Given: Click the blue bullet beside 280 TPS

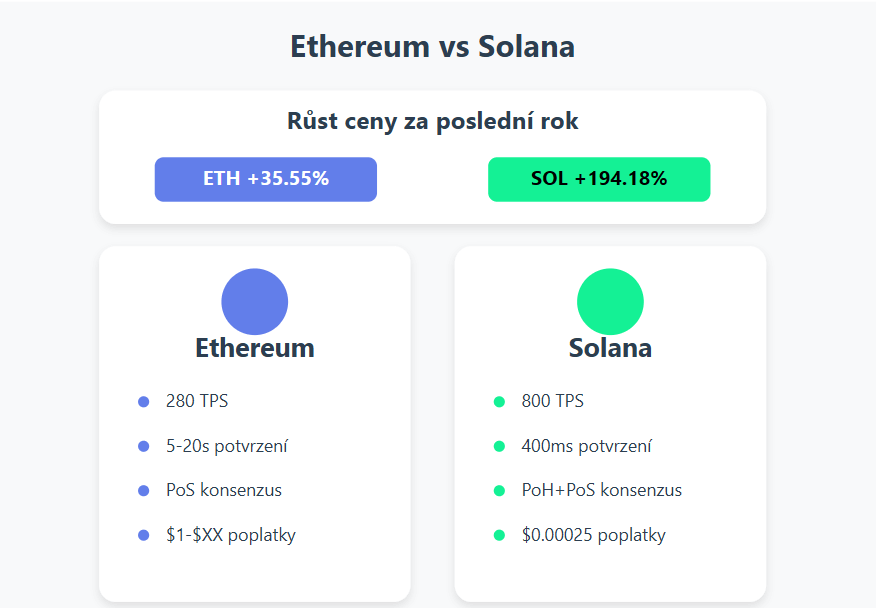Looking at the screenshot, I should pyautogui.click(x=143, y=402).
